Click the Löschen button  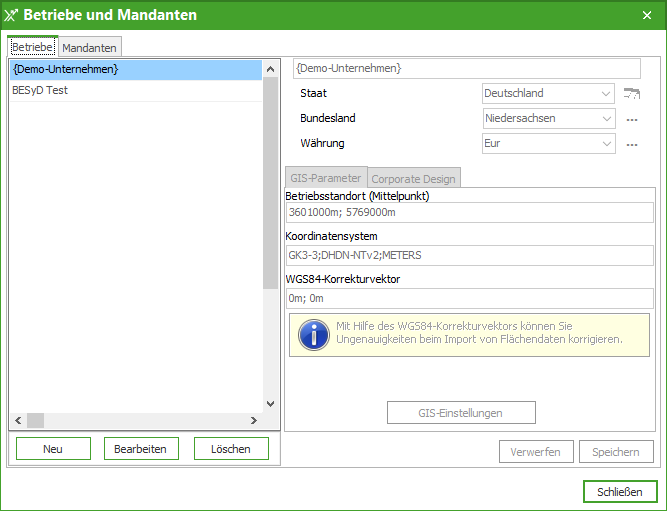pos(231,449)
